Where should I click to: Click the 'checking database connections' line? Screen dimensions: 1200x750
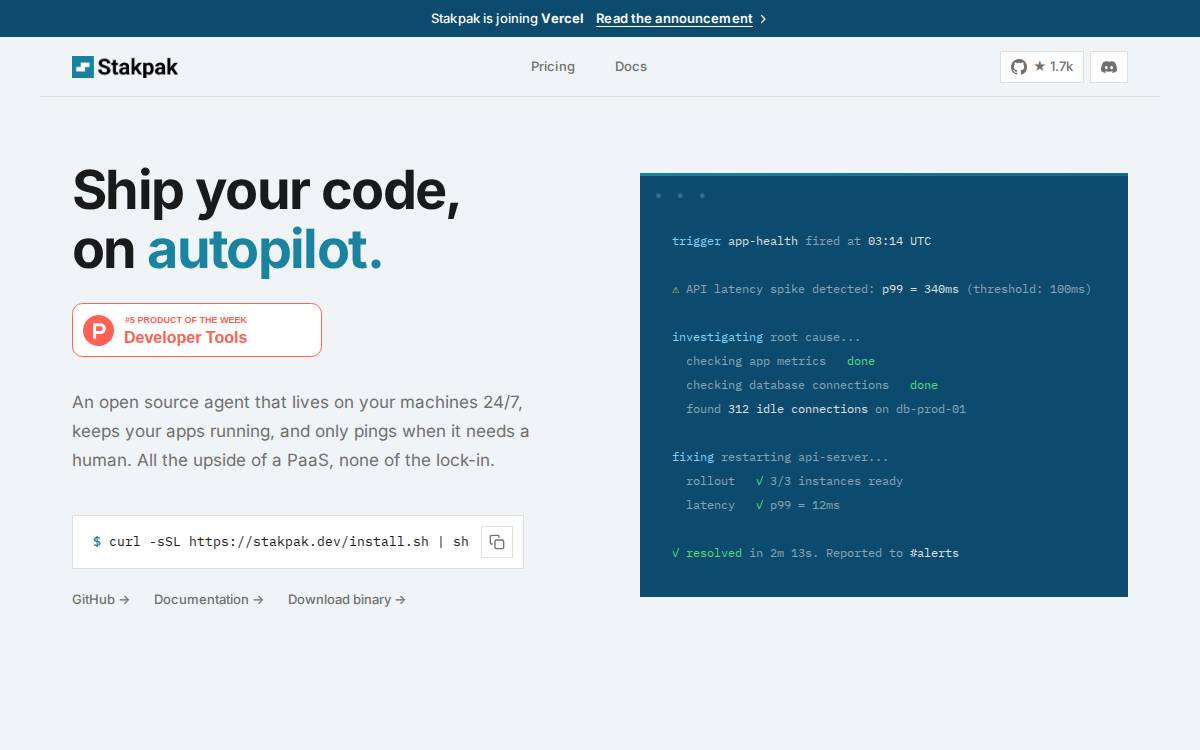click(x=812, y=385)
